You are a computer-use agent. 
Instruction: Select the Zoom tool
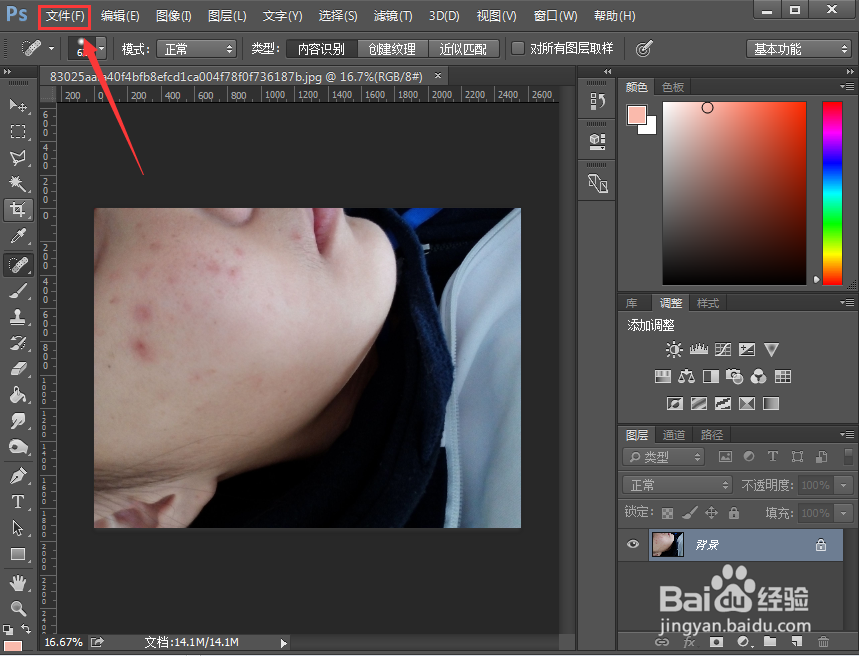pos(18,608)
